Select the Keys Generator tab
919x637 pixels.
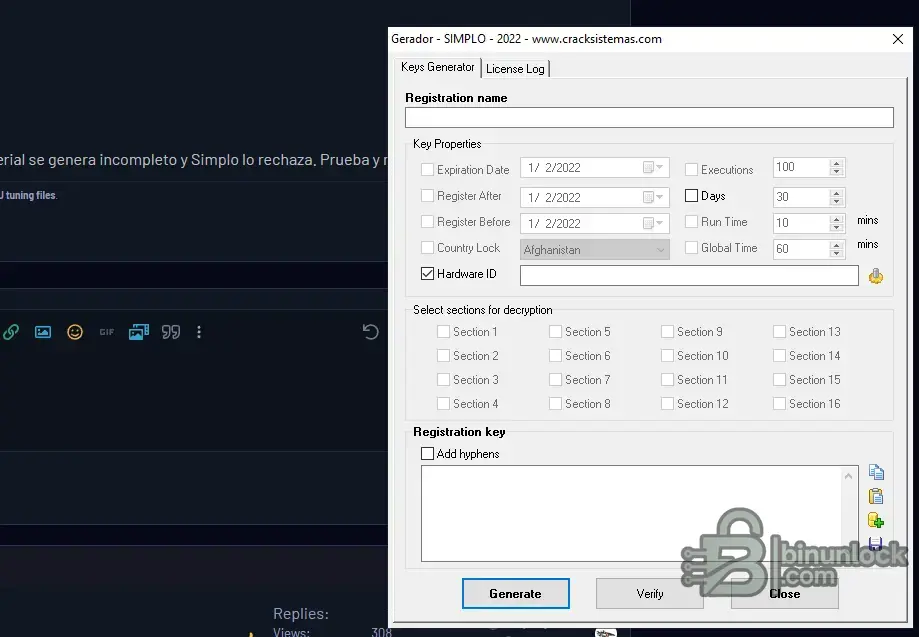coord(438,67)
